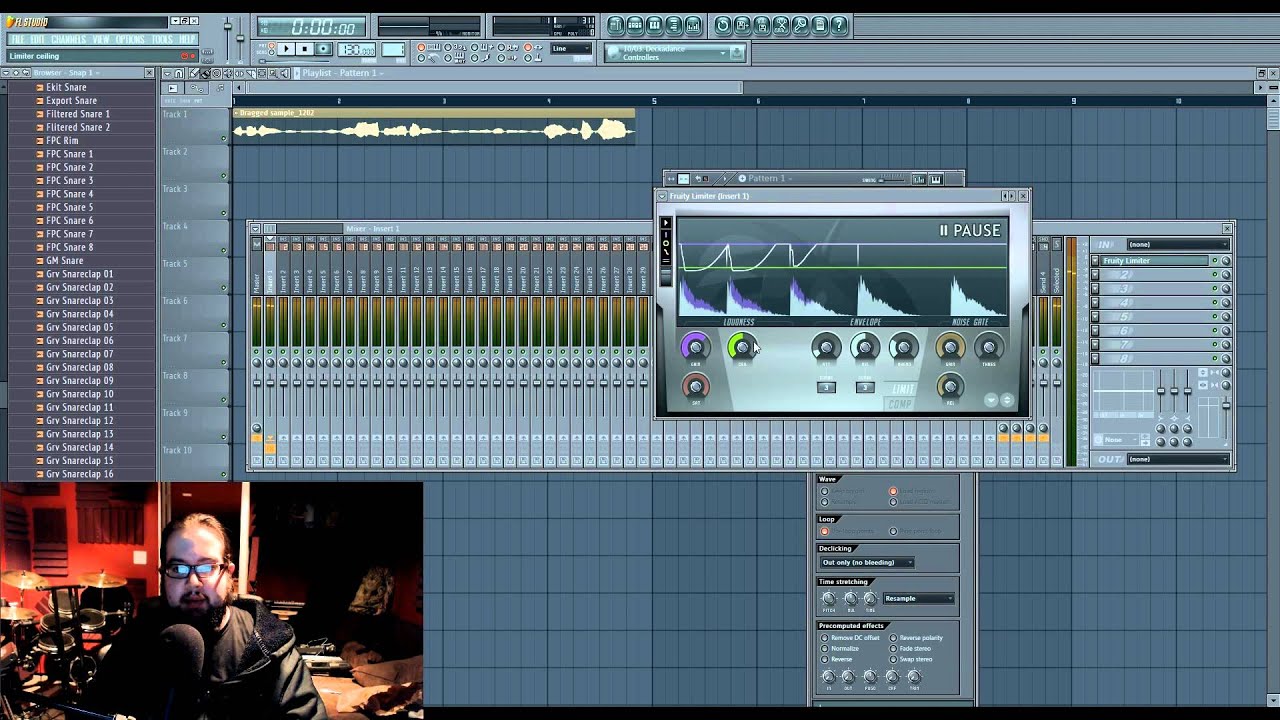Open effect slot 3 dropdown arrow
Image resolution: width=1280 pixels, height=720 pixels.
point(1095,289)
